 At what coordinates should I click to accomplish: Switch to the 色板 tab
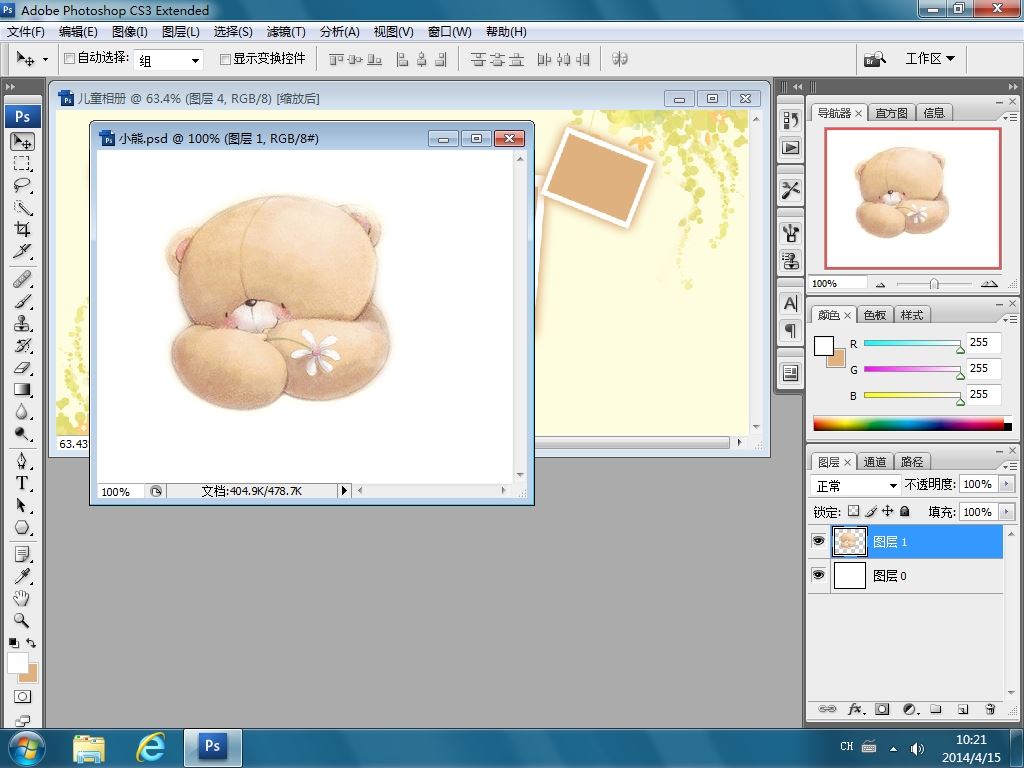[x=874, y=315]
